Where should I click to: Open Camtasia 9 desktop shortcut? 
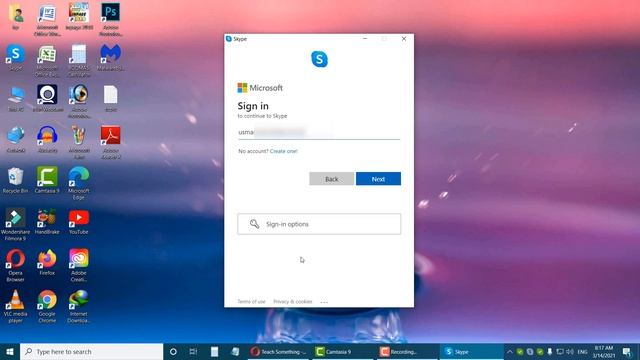(x=47, y=180)
